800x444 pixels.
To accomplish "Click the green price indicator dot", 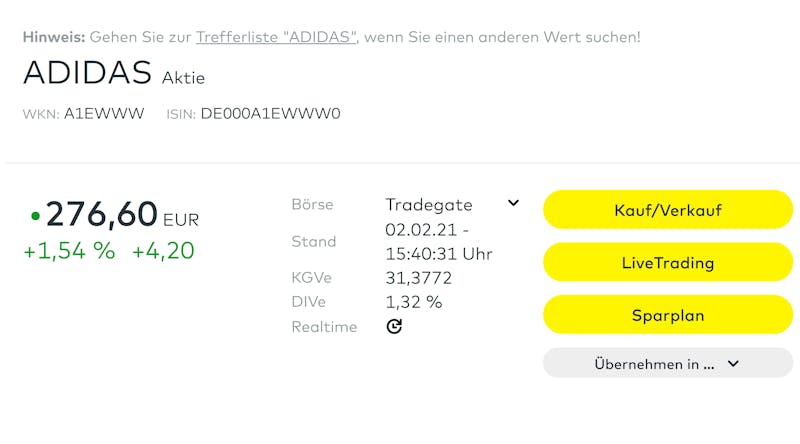I will coord(35,215).
